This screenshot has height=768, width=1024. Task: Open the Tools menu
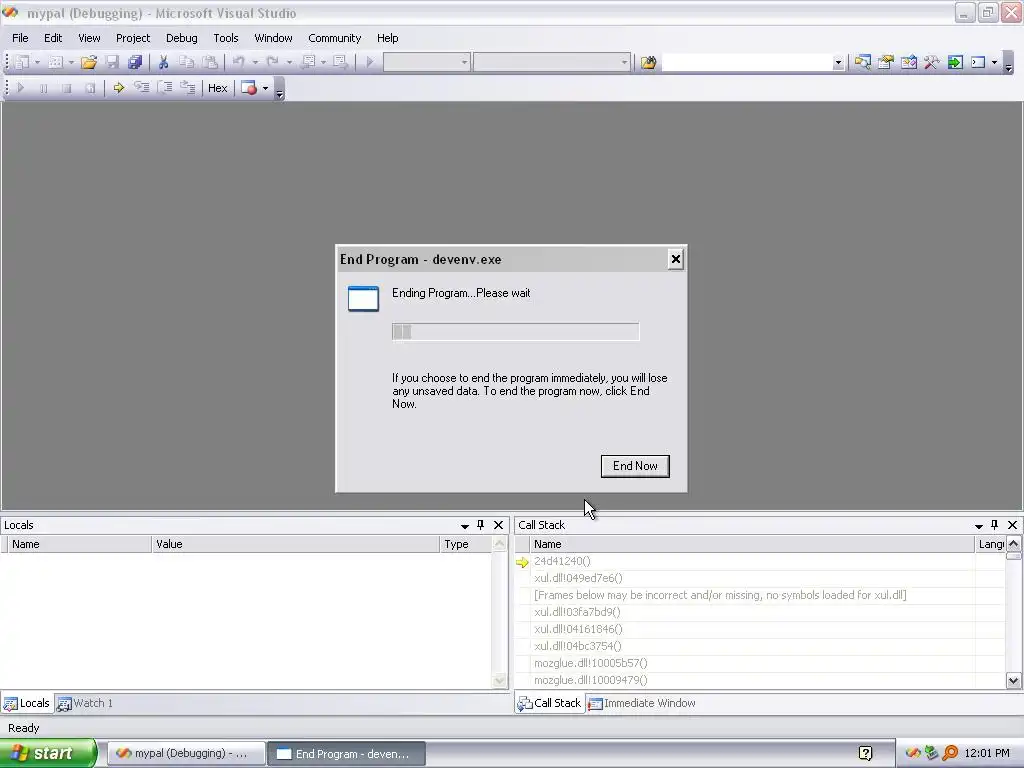pos(226,38)
